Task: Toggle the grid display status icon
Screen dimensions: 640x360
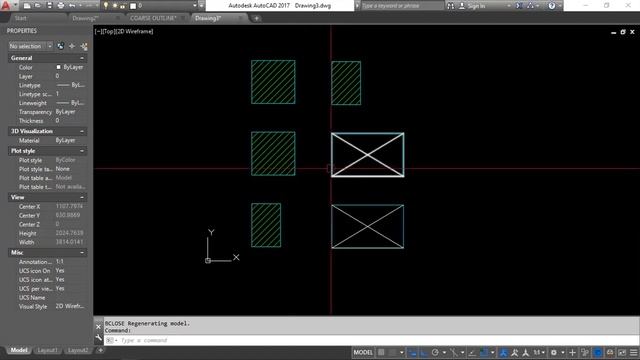Action: click(x=380, y=352)
